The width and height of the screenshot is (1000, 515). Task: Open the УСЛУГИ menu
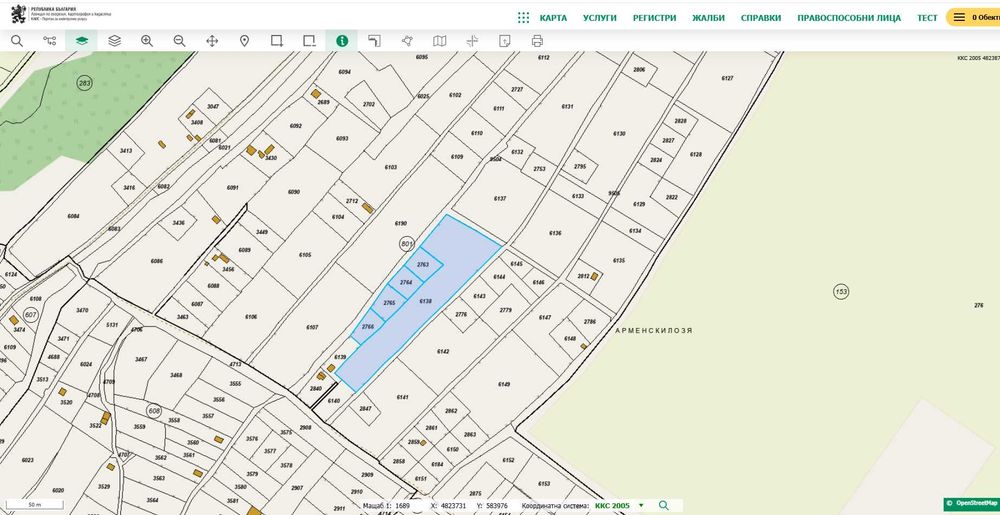tap(599, 18)
